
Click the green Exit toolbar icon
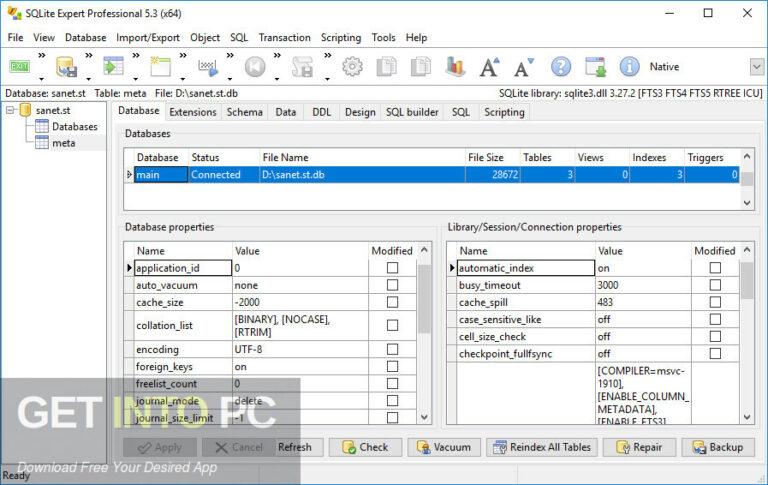coord(19,66)
